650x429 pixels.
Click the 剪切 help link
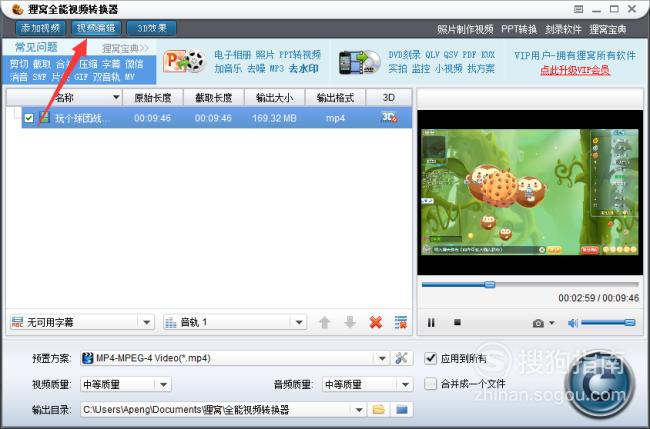(x=19, y=64)
